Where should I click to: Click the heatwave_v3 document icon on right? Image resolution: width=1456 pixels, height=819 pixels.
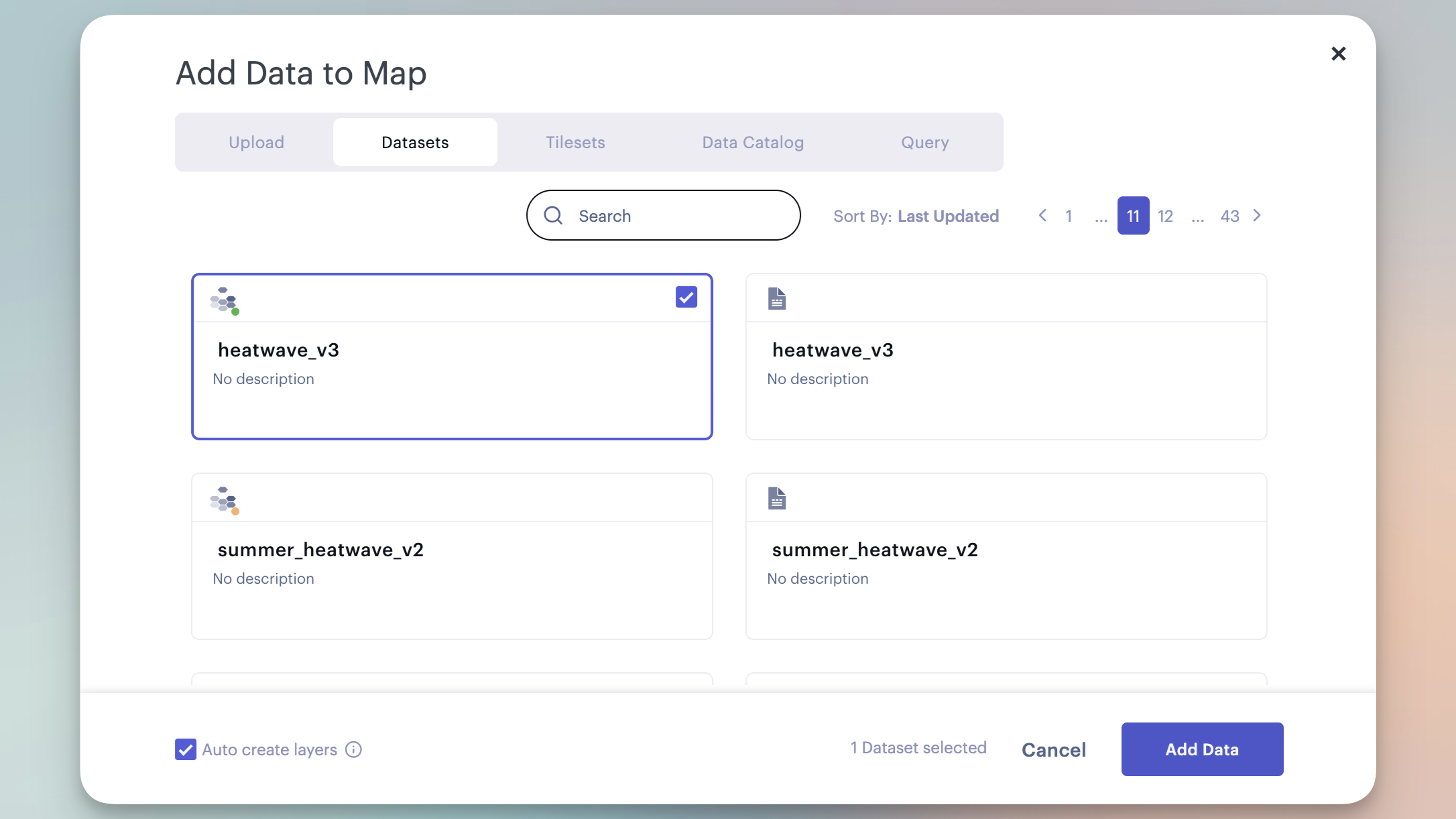(777, 298)
